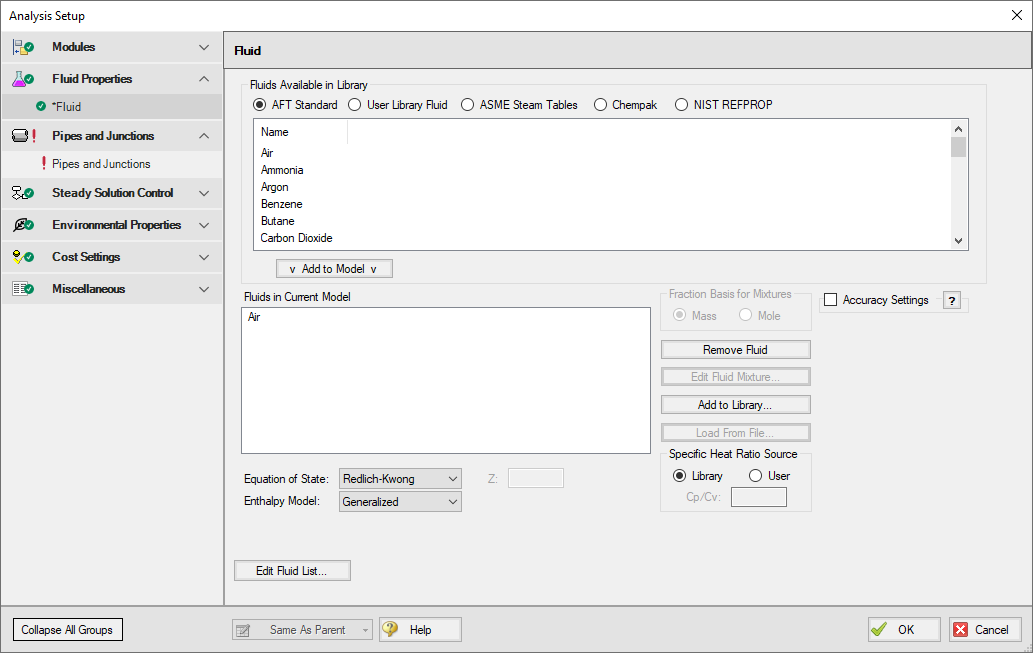Image resolution: width=1033 pixels, height=653 pixels.
Task: Select the Pipes and Junctions sub-item
Action: pyautogui.click(x=101, y=164)
